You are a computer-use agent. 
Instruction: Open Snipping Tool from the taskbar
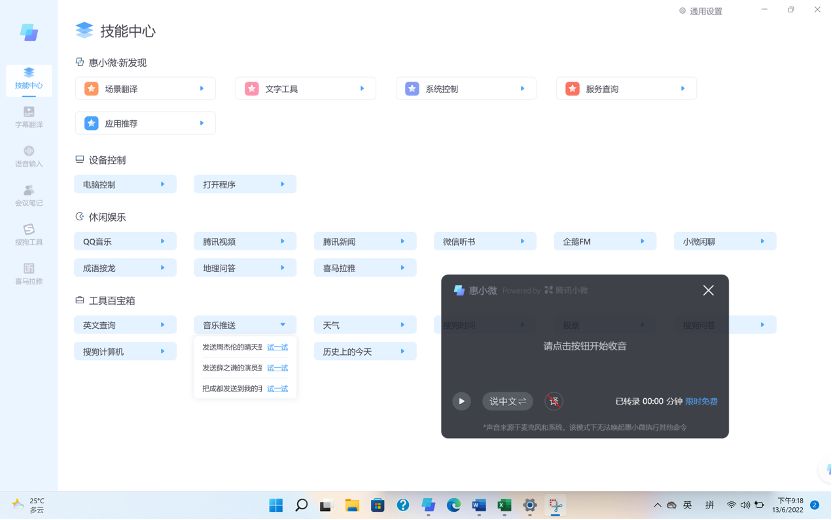click(556, 505)
